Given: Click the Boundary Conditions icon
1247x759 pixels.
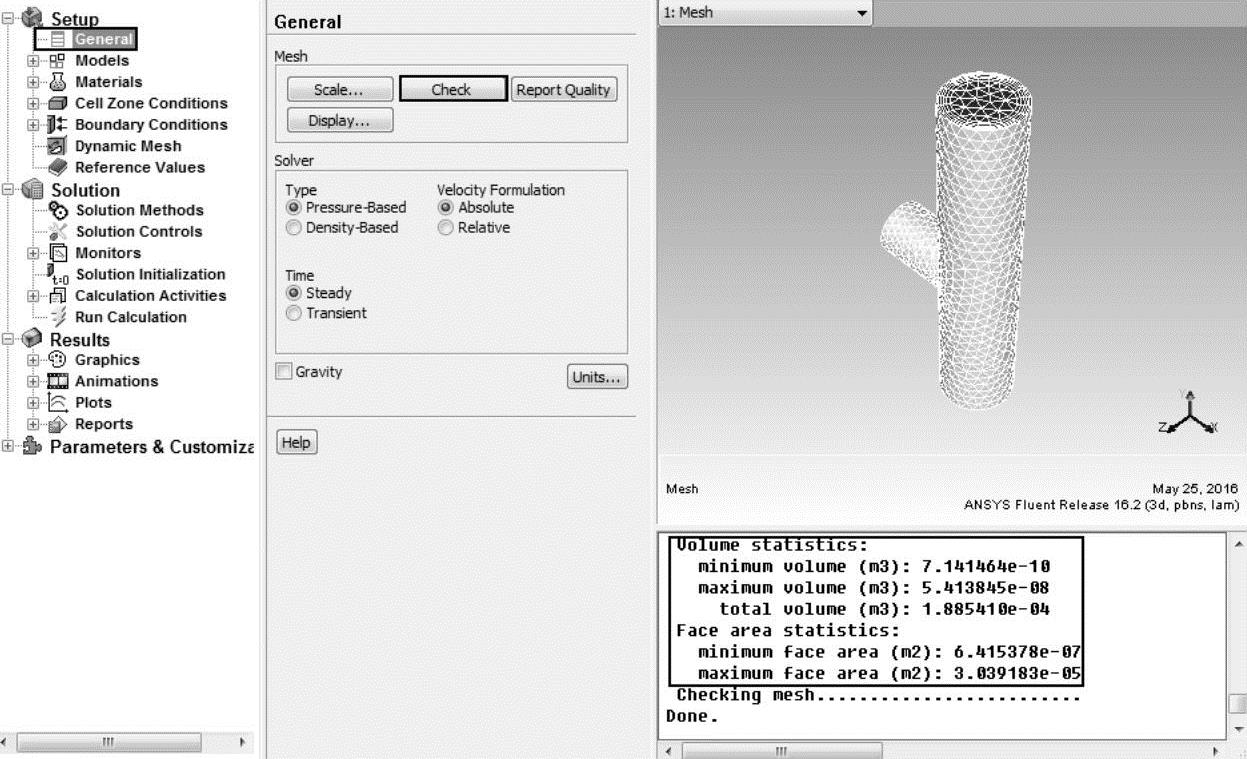Looking at the screenshot, I should click(58, 125).
